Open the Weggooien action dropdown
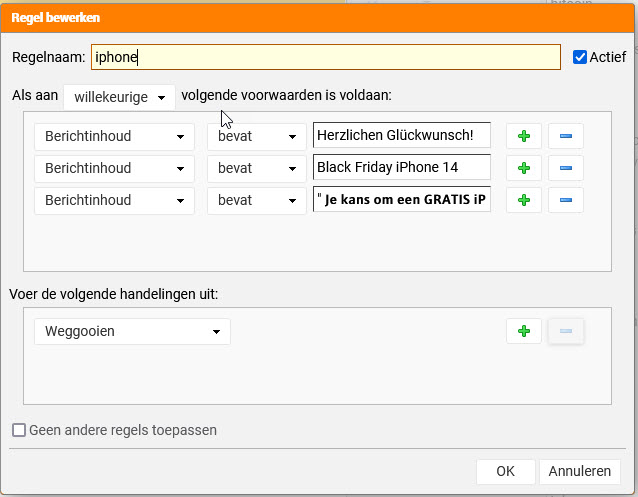 point(132,331)
